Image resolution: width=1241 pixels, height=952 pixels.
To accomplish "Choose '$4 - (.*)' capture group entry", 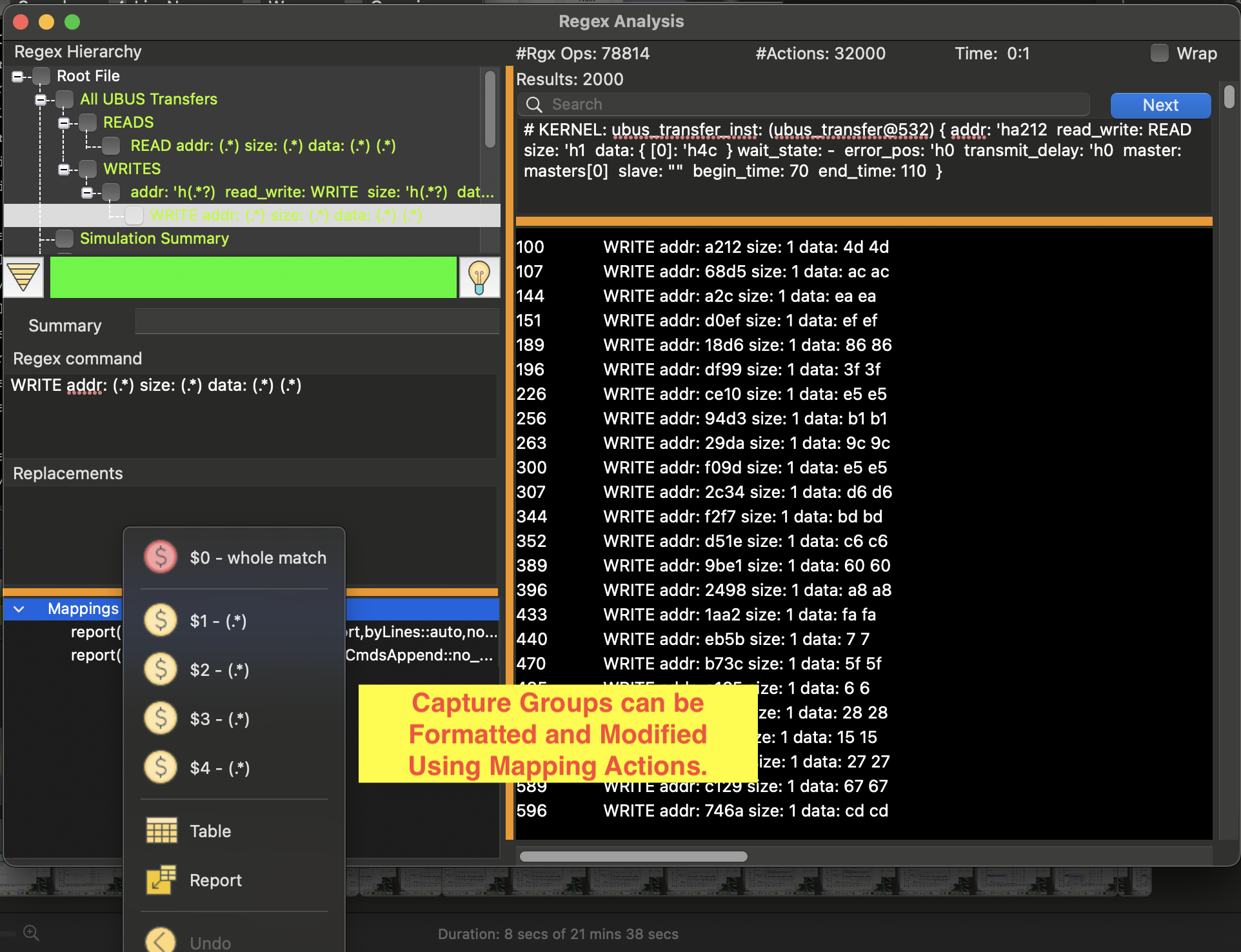I will tap(235, 768).
